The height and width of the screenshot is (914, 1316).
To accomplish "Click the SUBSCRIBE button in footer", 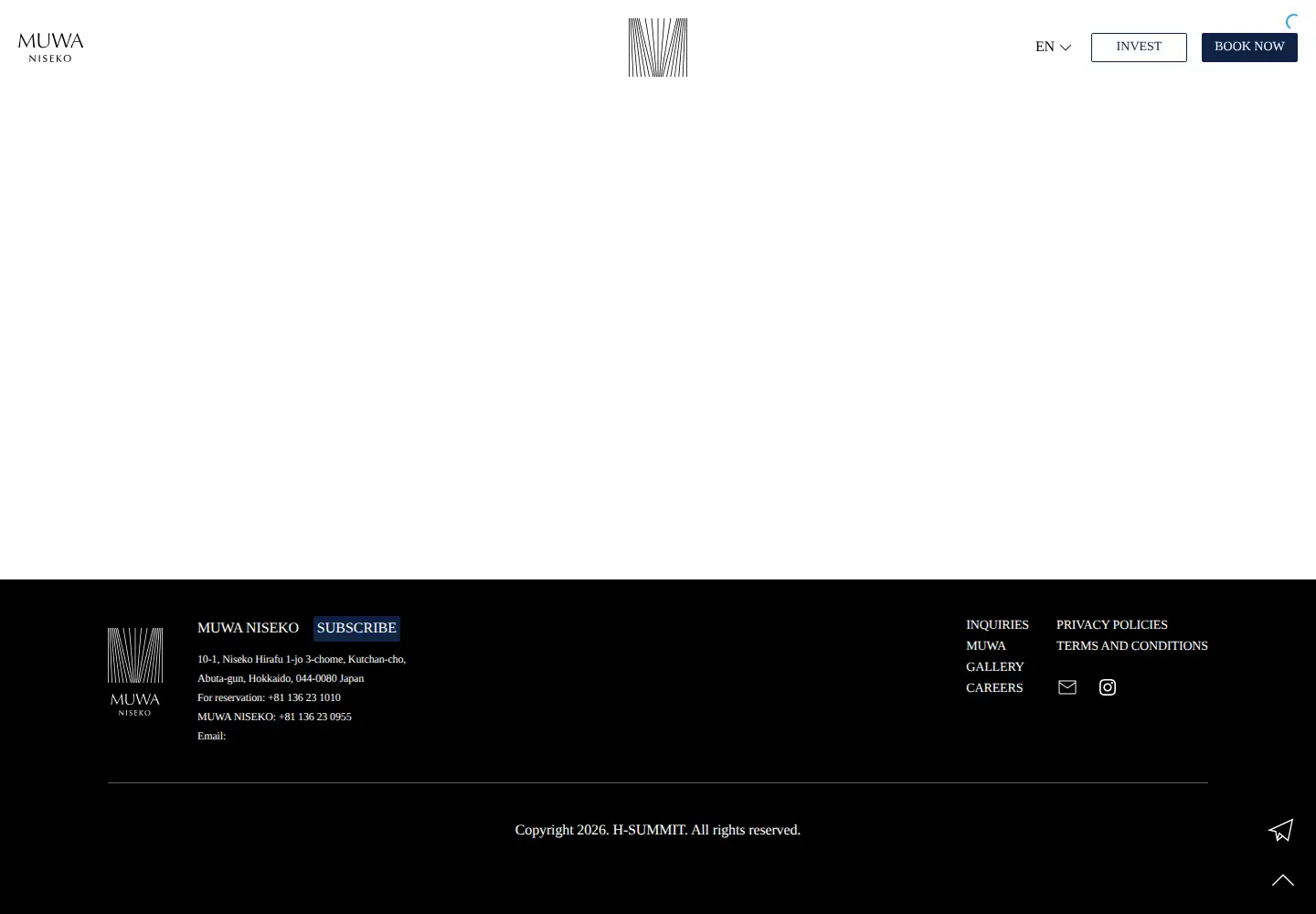I will (x=356, y=628).
